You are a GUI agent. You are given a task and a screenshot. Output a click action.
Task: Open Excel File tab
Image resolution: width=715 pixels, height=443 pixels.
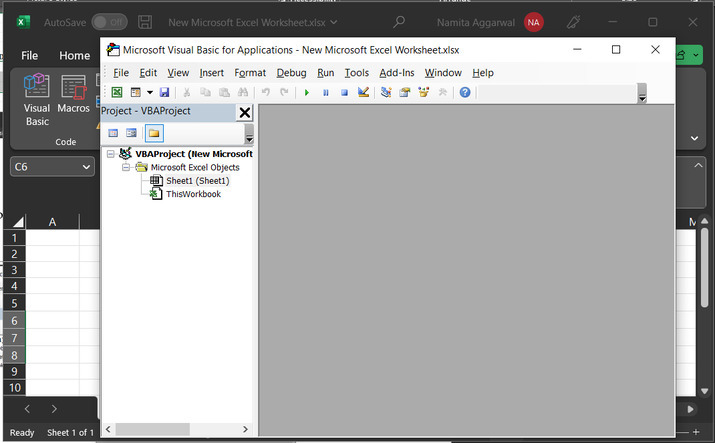pos(30,56)
